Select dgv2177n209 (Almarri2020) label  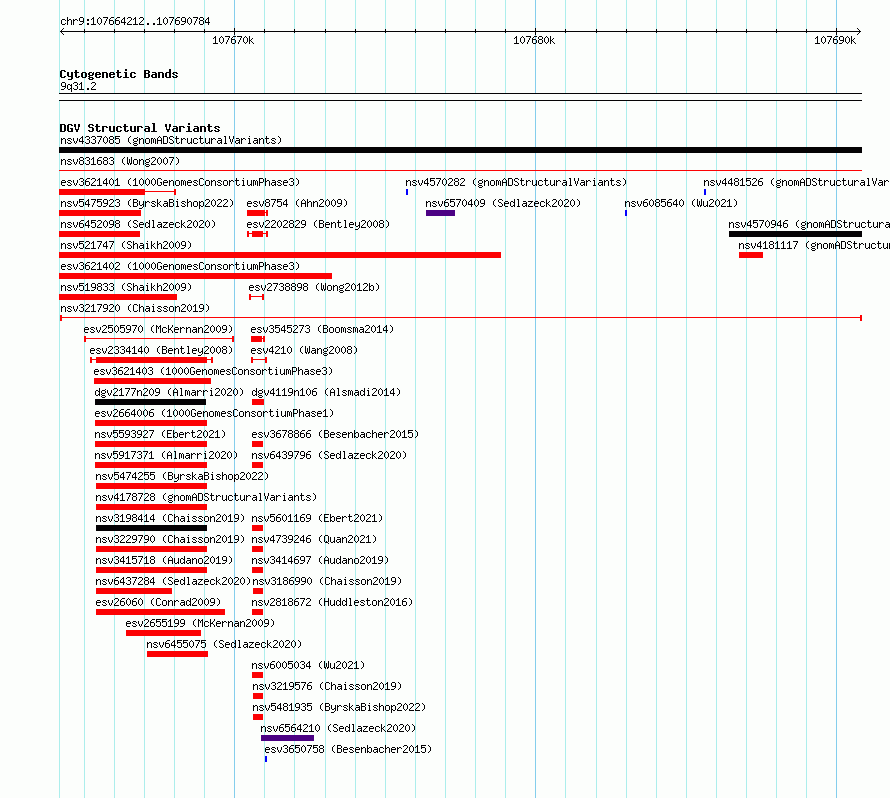[x=169, y=392]
